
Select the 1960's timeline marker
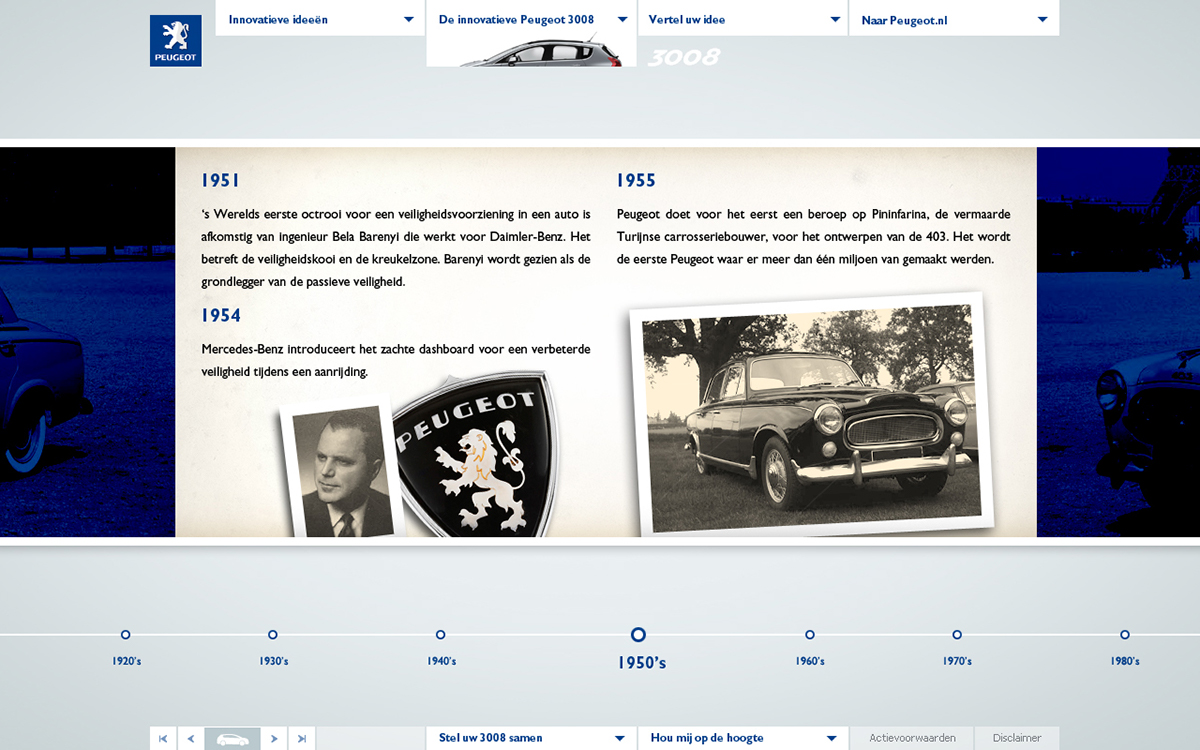[x=809, y=634]
